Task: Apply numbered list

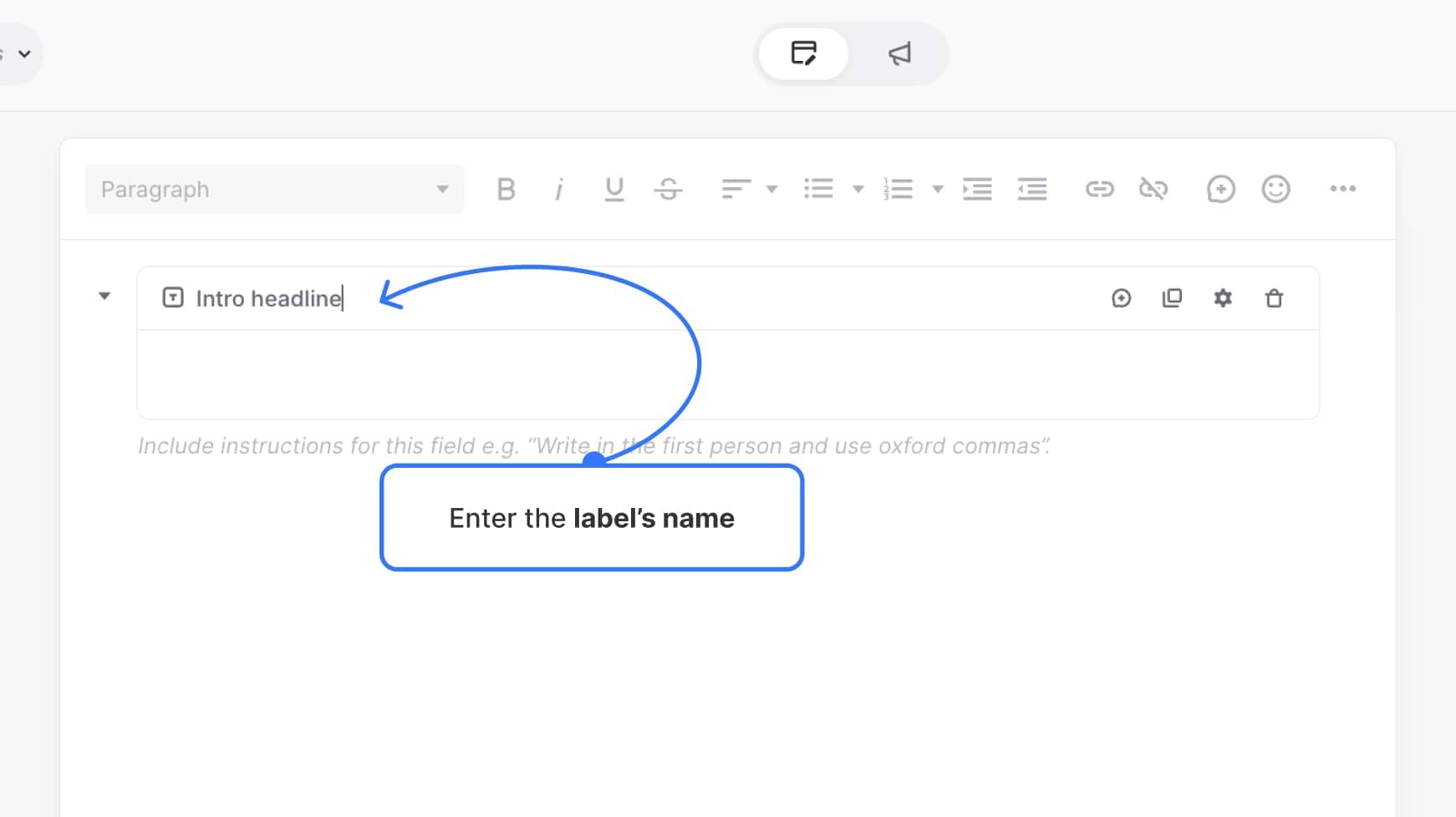Action: (898, 189)
